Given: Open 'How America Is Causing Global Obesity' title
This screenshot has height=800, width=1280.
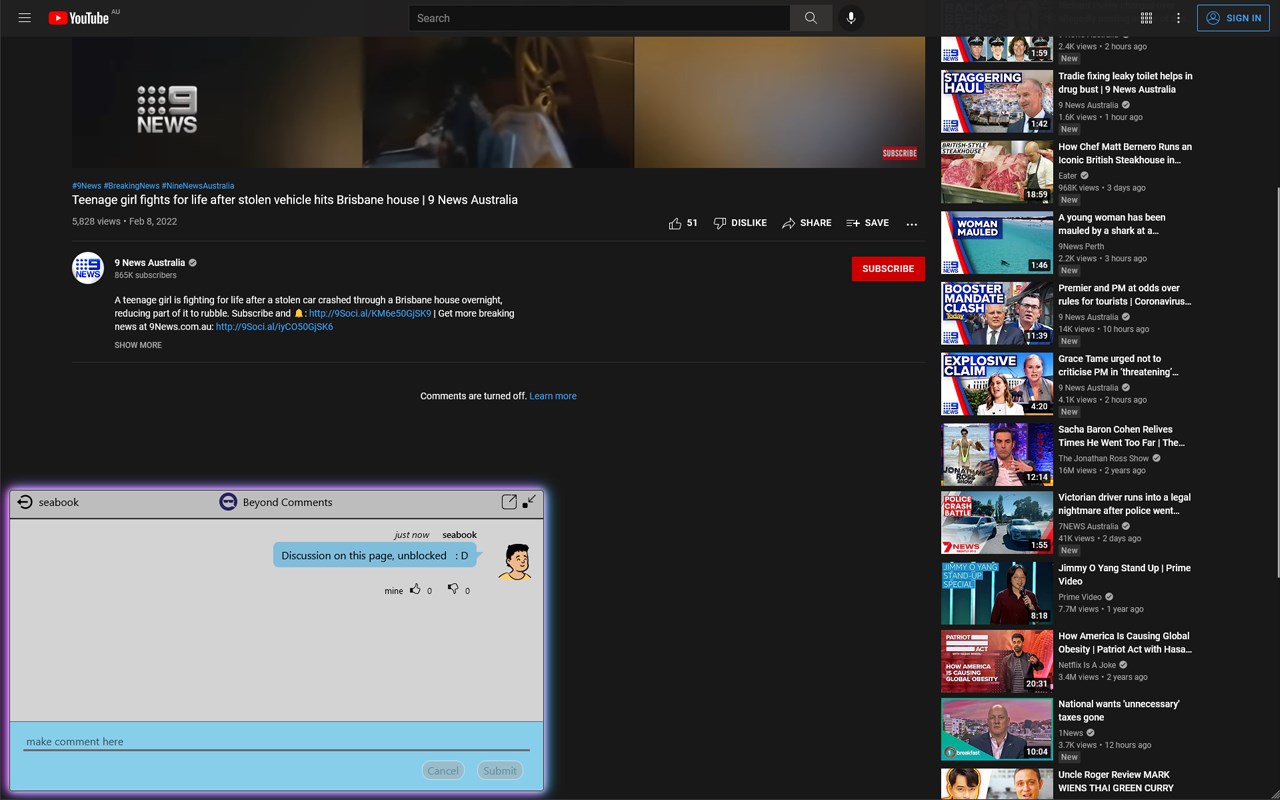Looking at the screenshot, I should tap(1125, 643).
